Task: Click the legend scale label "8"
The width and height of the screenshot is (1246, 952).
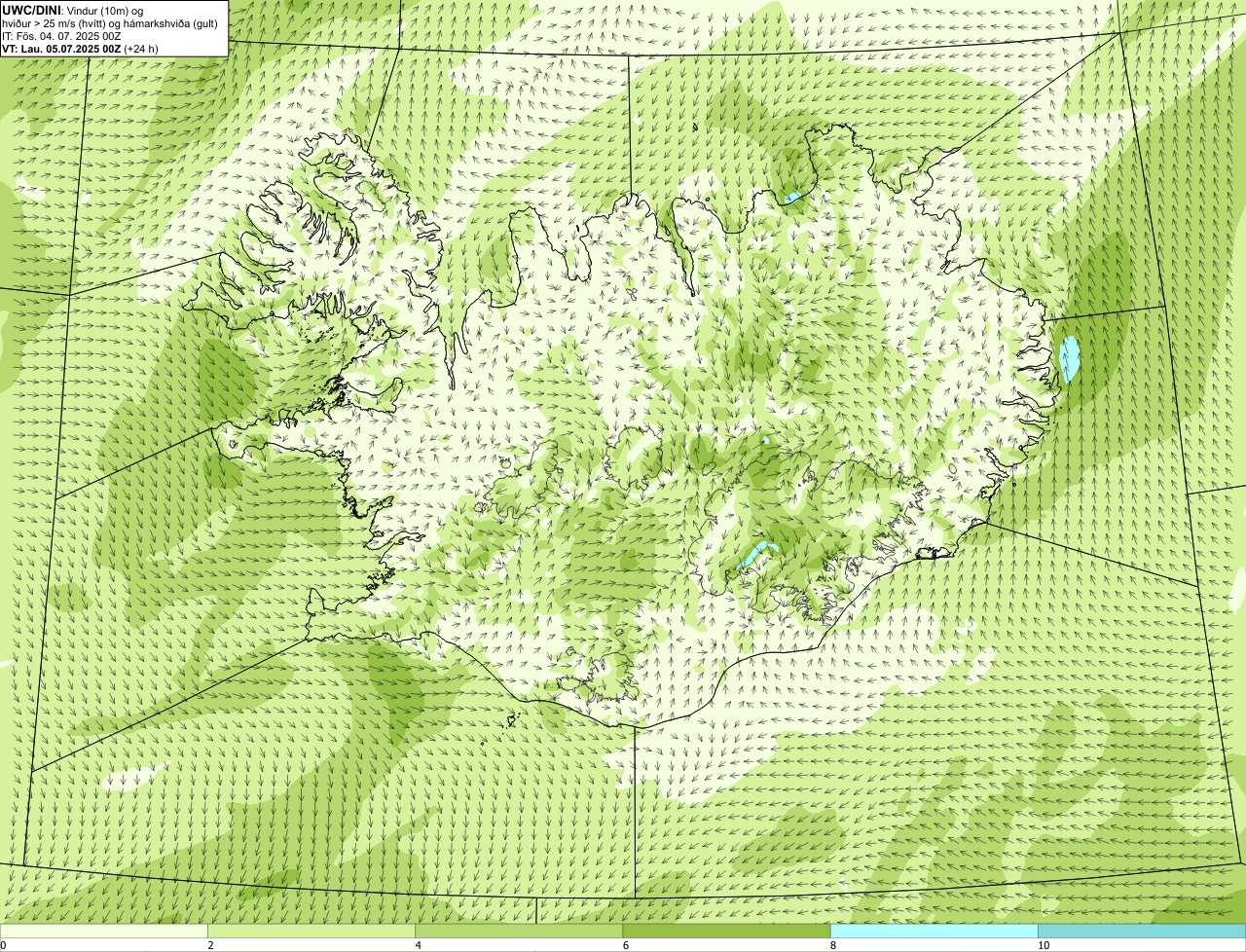Action: tap(833, 945)
